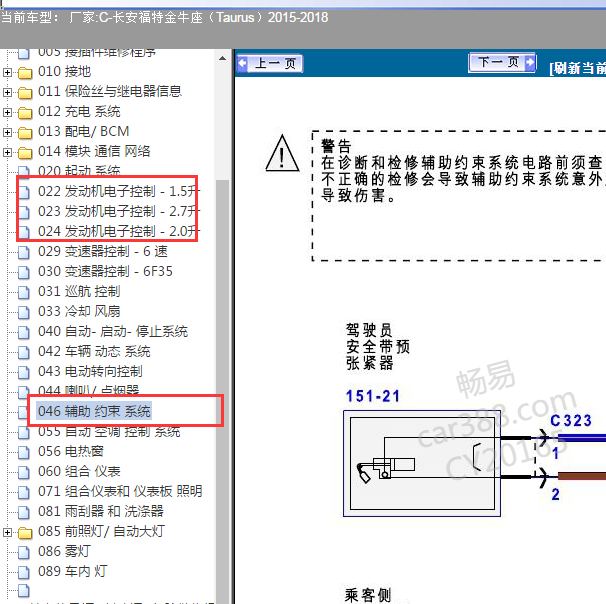The image size is (606, 604).
Task: Select highlighted 046 辅助 约束 系统 entry
Action: [x=94, y=411]
